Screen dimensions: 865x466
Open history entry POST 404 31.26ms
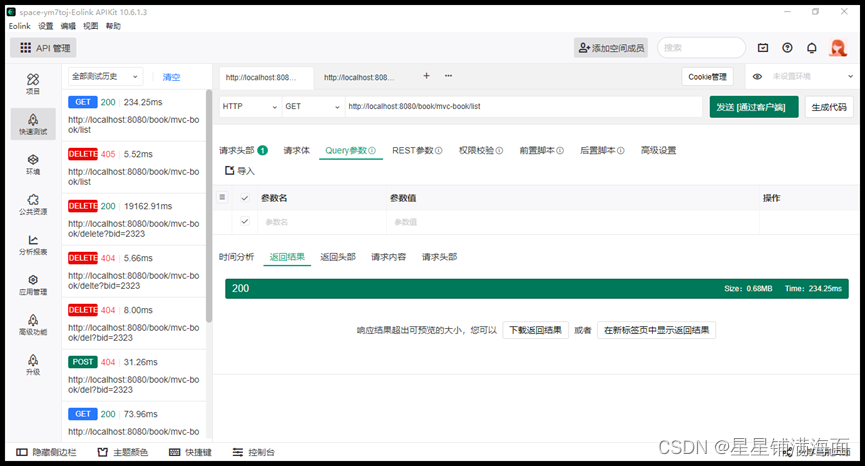pyautogui.click(x=134, y=375)
